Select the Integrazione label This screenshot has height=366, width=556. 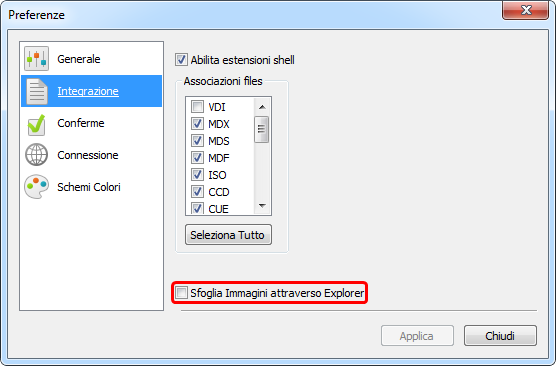coord(88,91)
